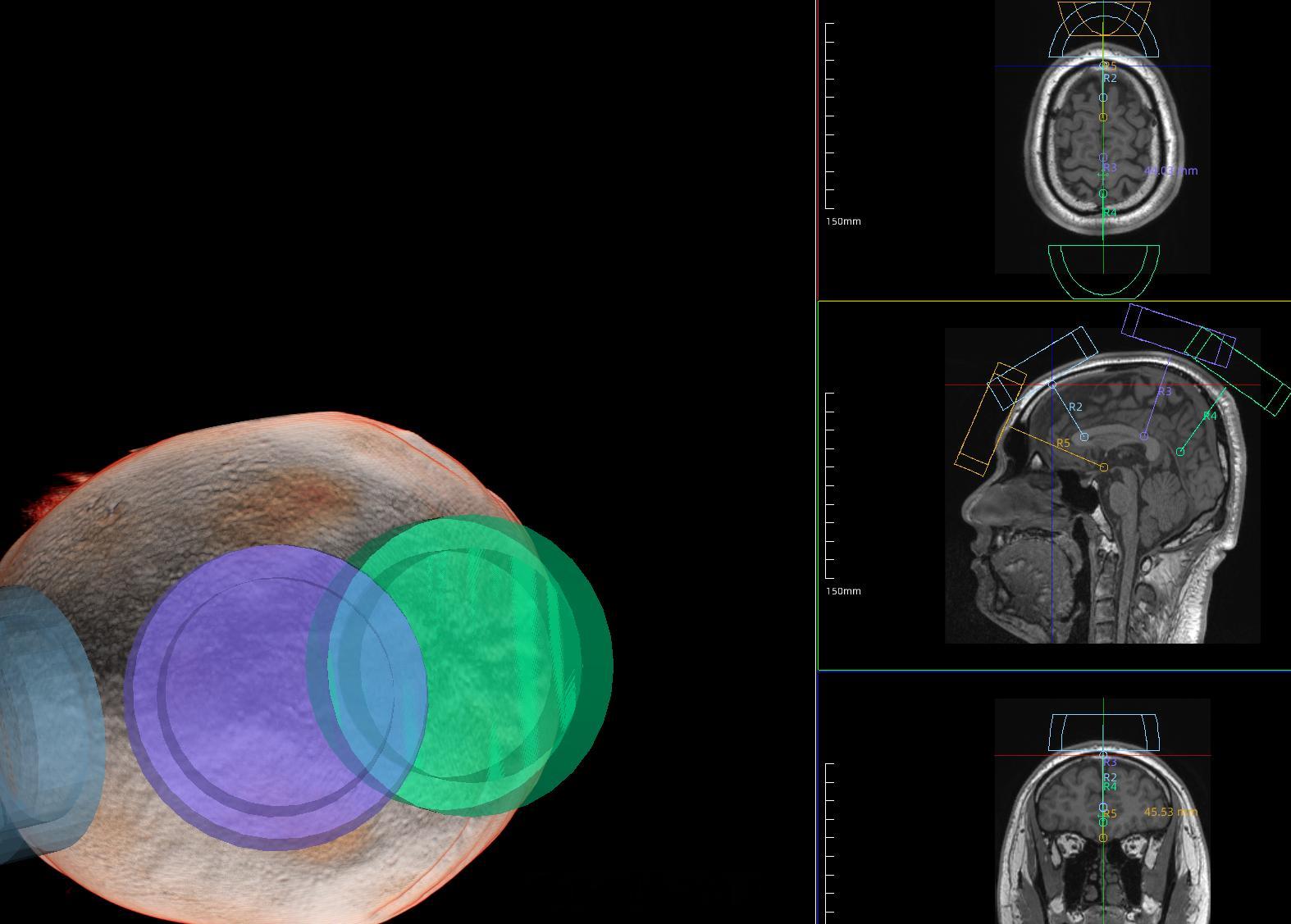The height and width of the screenshot is (924, 1291).
Task: Click the 150mm scale label in sagittal view
Action: coord(843,591)
